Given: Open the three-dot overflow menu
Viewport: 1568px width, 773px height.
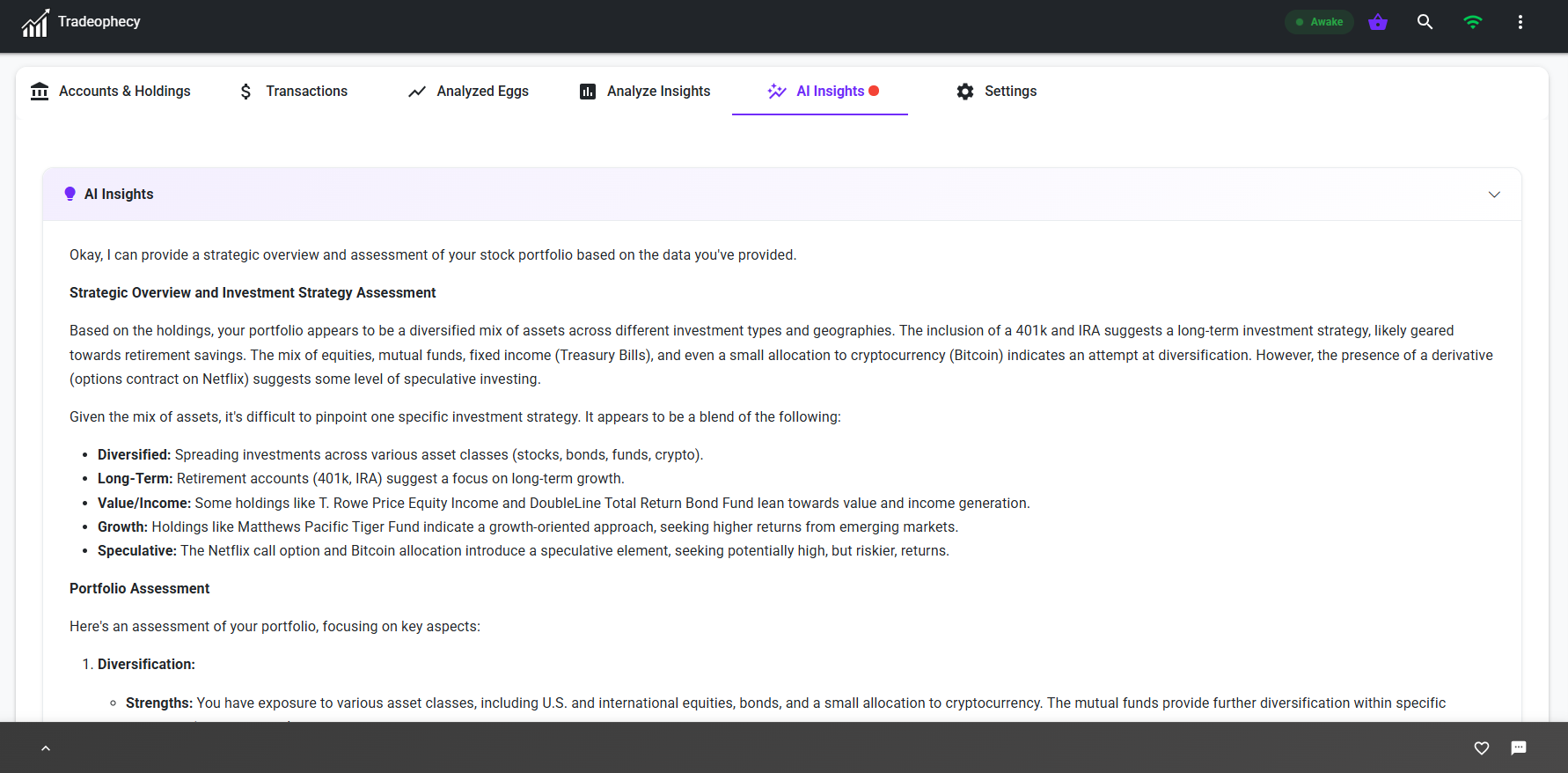Looking at the screenshot, I should [x=1520, y=21].
